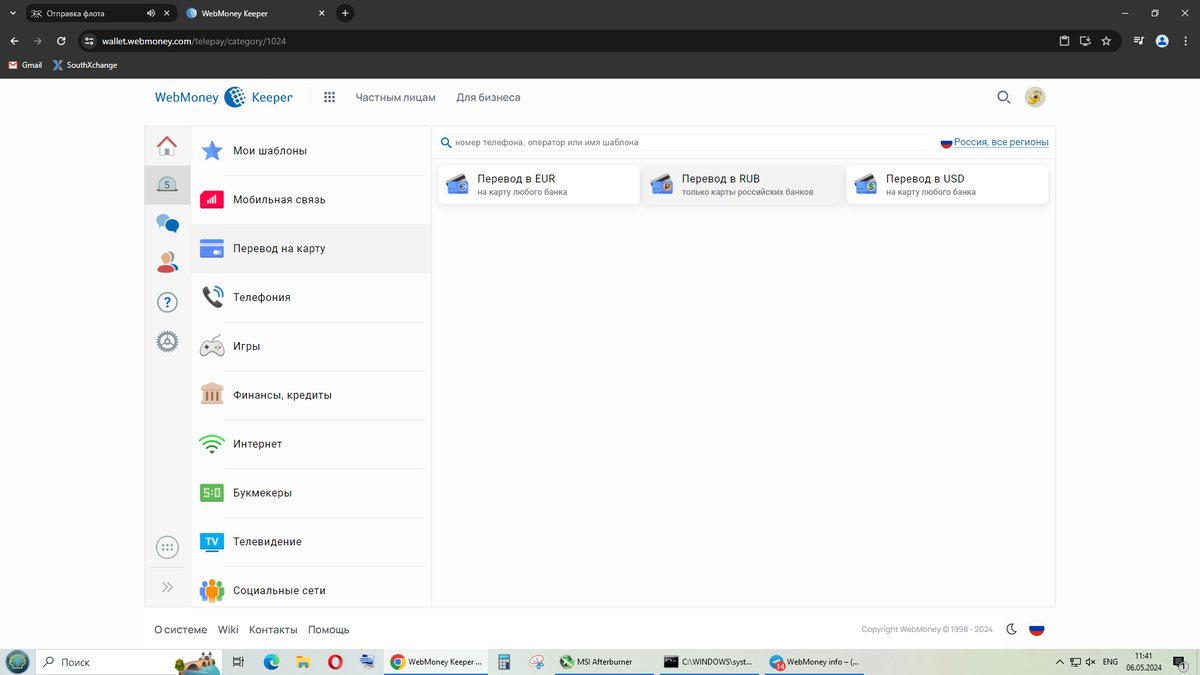Open the apps grid icon in header
The image size is (1200, 675).
click(x=329, y=97)
